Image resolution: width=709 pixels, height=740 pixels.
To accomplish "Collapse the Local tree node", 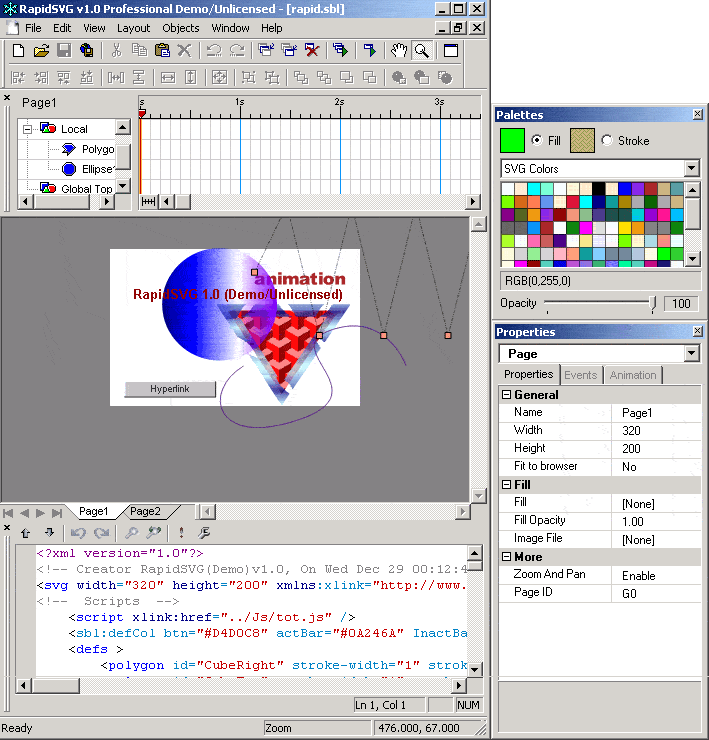I will pyautogui.click(x=27, y=129).
